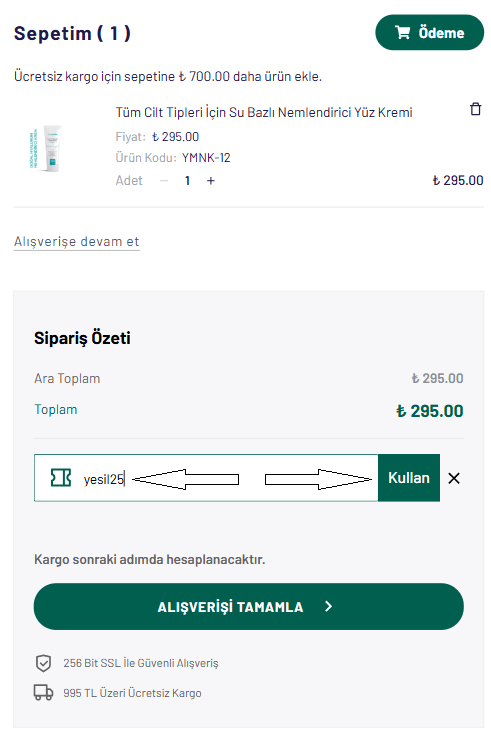Decrease quantity with the minus button
The image size is (491, 737).
pos(164,180)
